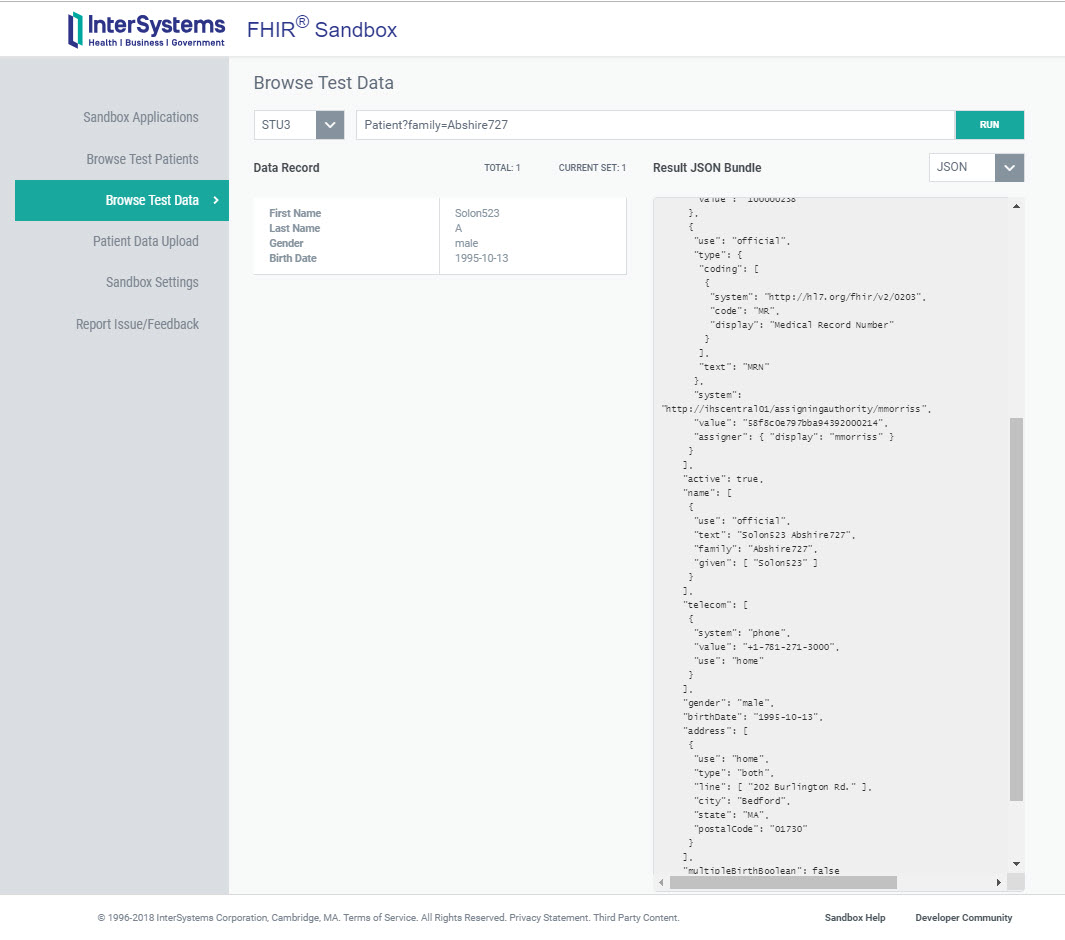Screen dimensions: 1065x940
Task: Click the Medical Record Number display line
Action: [x=802, y=325]
